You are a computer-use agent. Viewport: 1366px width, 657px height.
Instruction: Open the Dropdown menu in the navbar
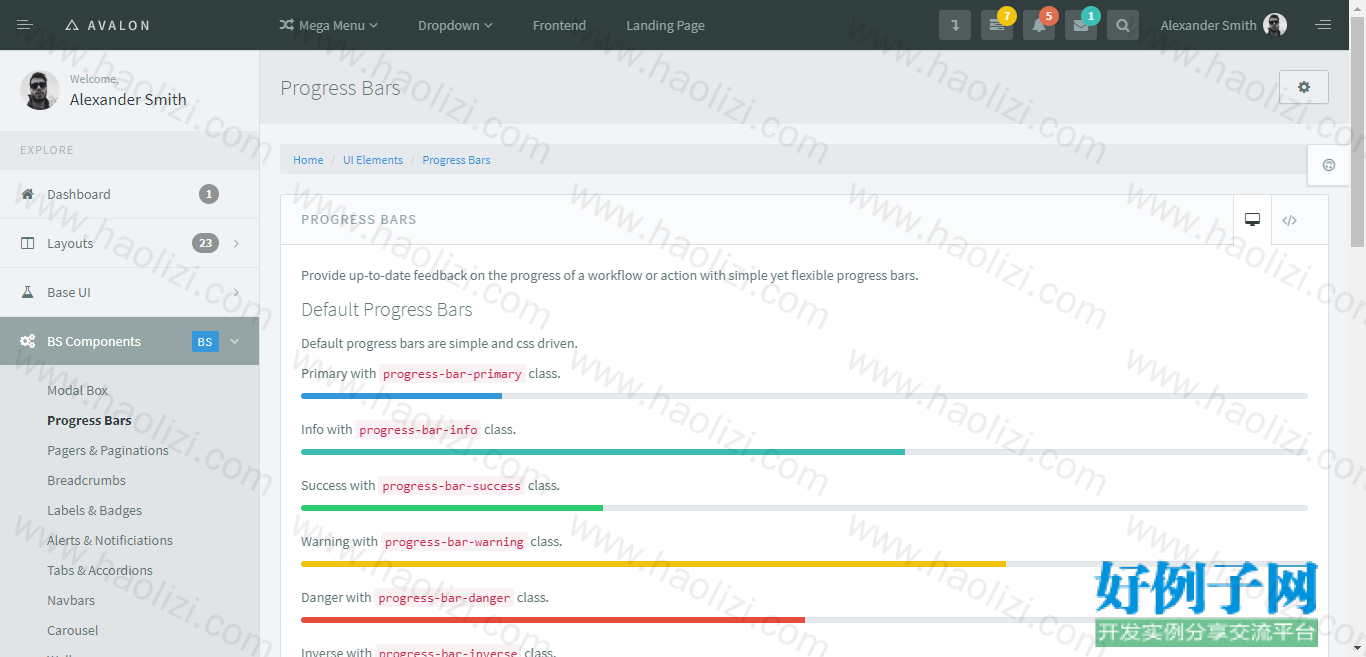point(455,25)
